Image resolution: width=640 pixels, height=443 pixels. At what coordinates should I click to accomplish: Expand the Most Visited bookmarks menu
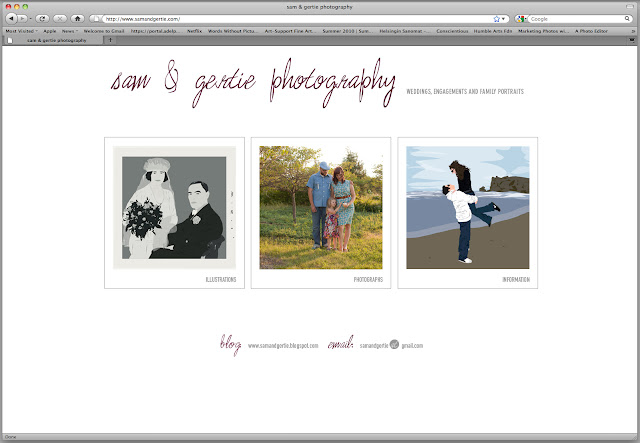21,31
